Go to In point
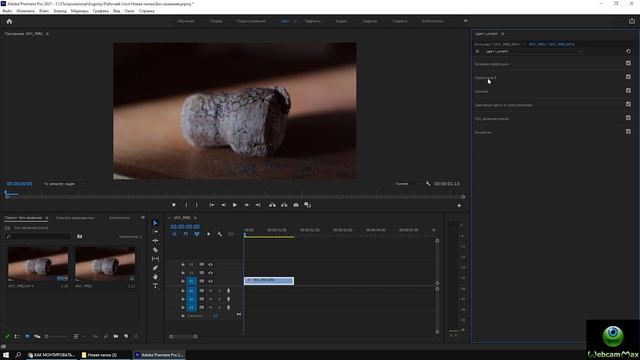Viewport: 640px width, 360px height. point(211,205)
